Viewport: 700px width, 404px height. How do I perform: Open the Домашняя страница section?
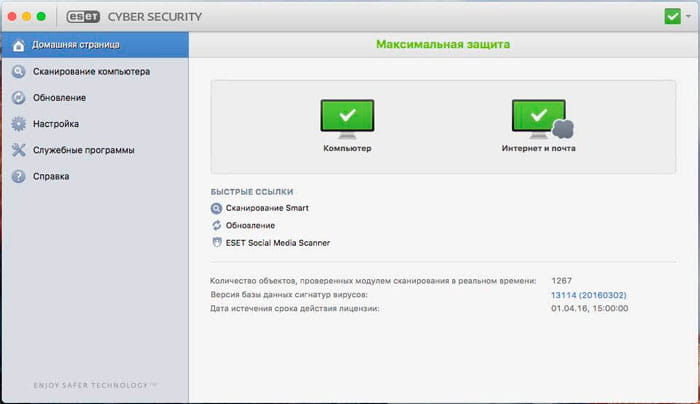click(95, 45)
